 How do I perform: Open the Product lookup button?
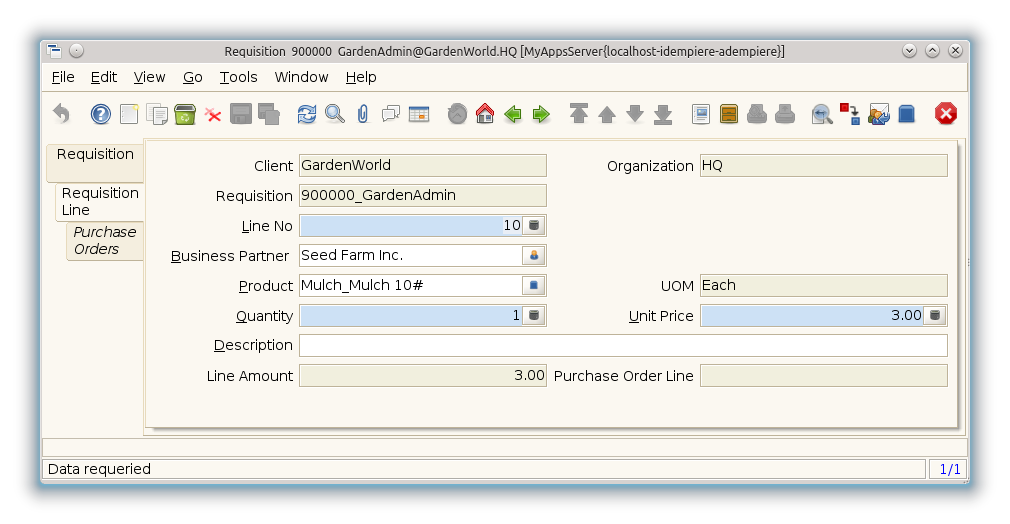coord(534,286)
